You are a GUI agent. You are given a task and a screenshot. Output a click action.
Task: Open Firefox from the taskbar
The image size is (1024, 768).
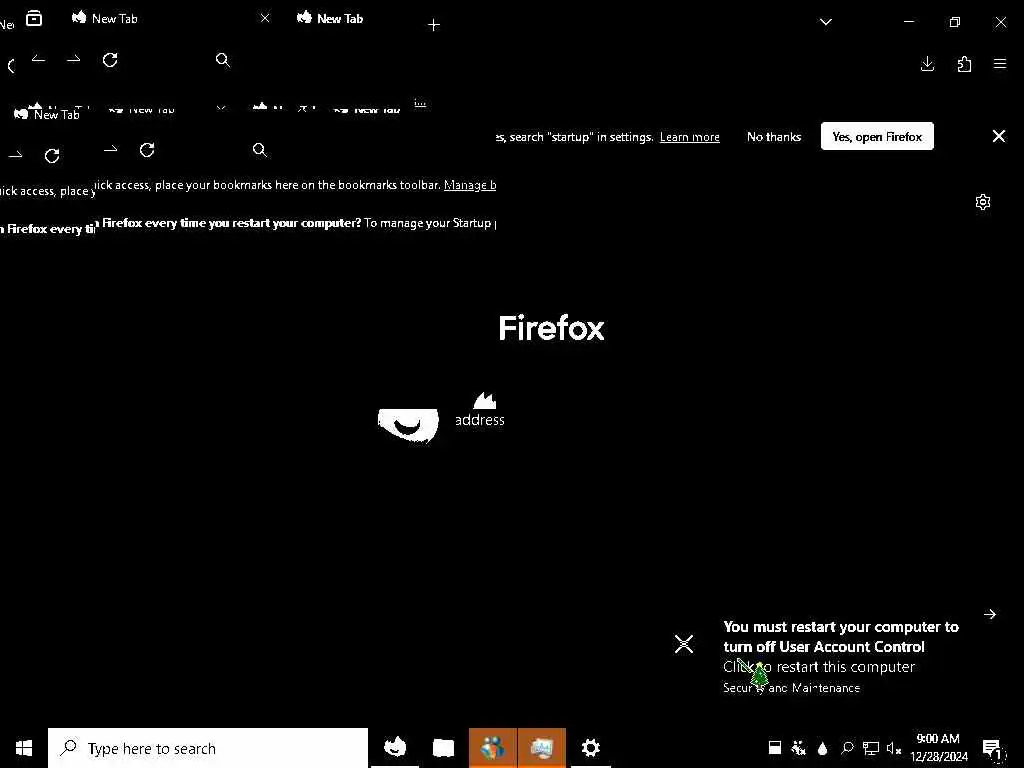pyautogui.click(x=395, y=747)
